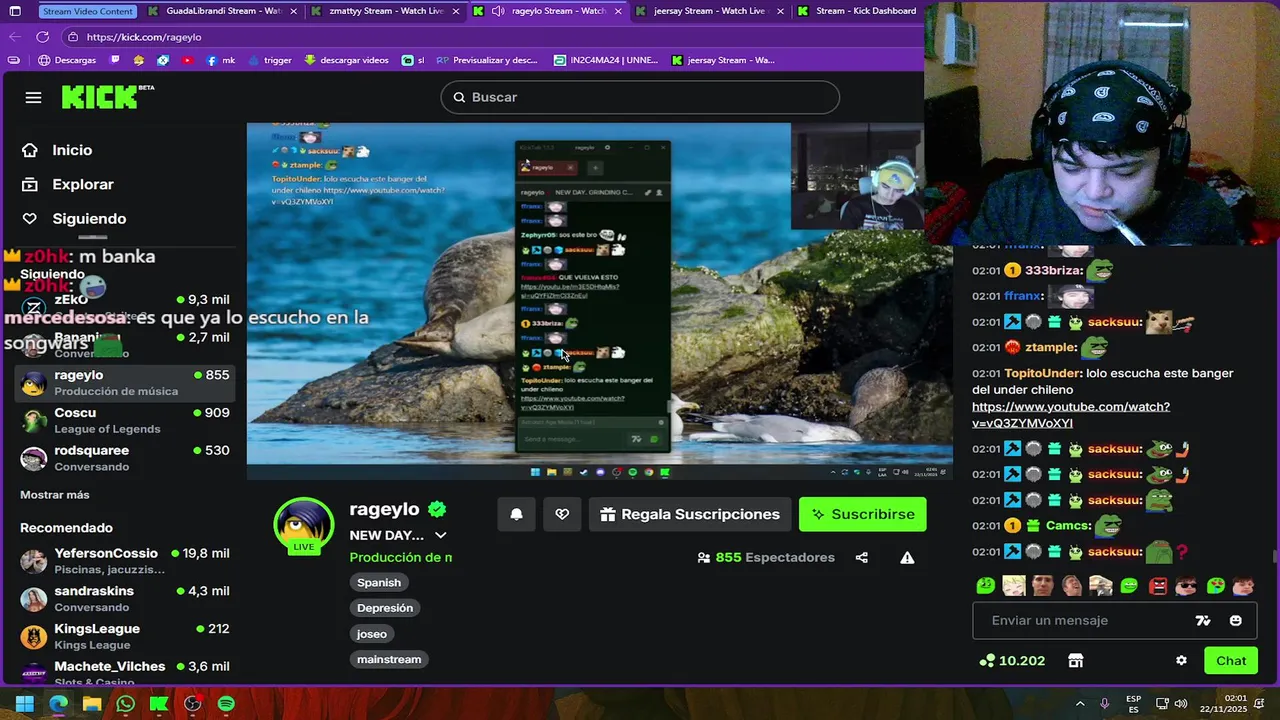Viewport: 1280px width, 720px height.
Task: Click the green Chat send button
Action: tap(1231, 661)
